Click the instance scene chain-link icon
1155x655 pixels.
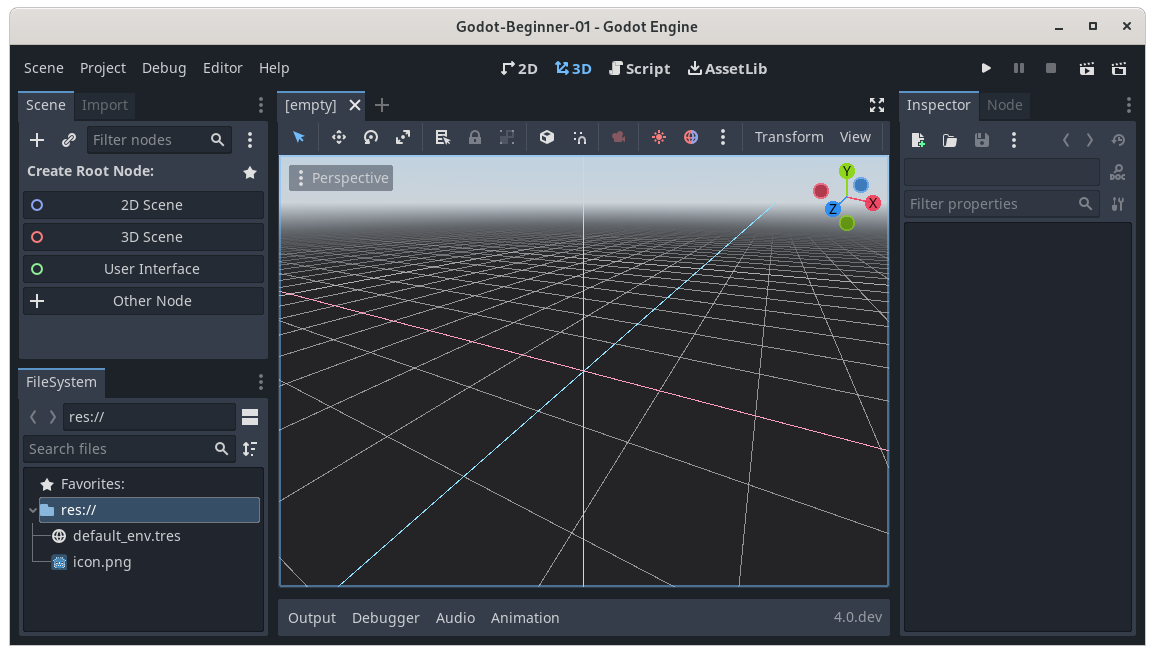69,140
